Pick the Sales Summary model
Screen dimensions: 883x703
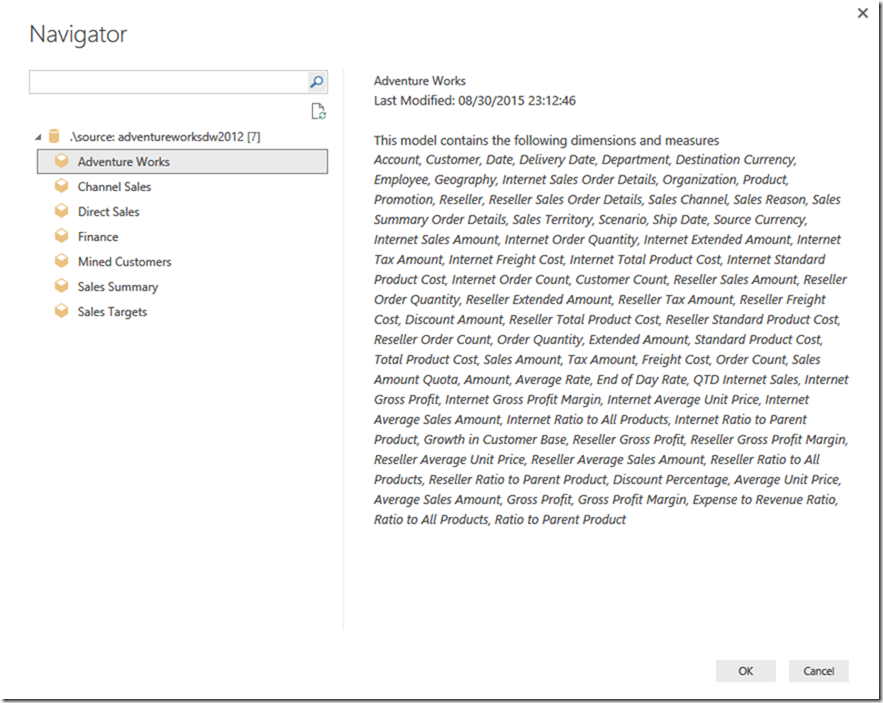pos(118,287)
